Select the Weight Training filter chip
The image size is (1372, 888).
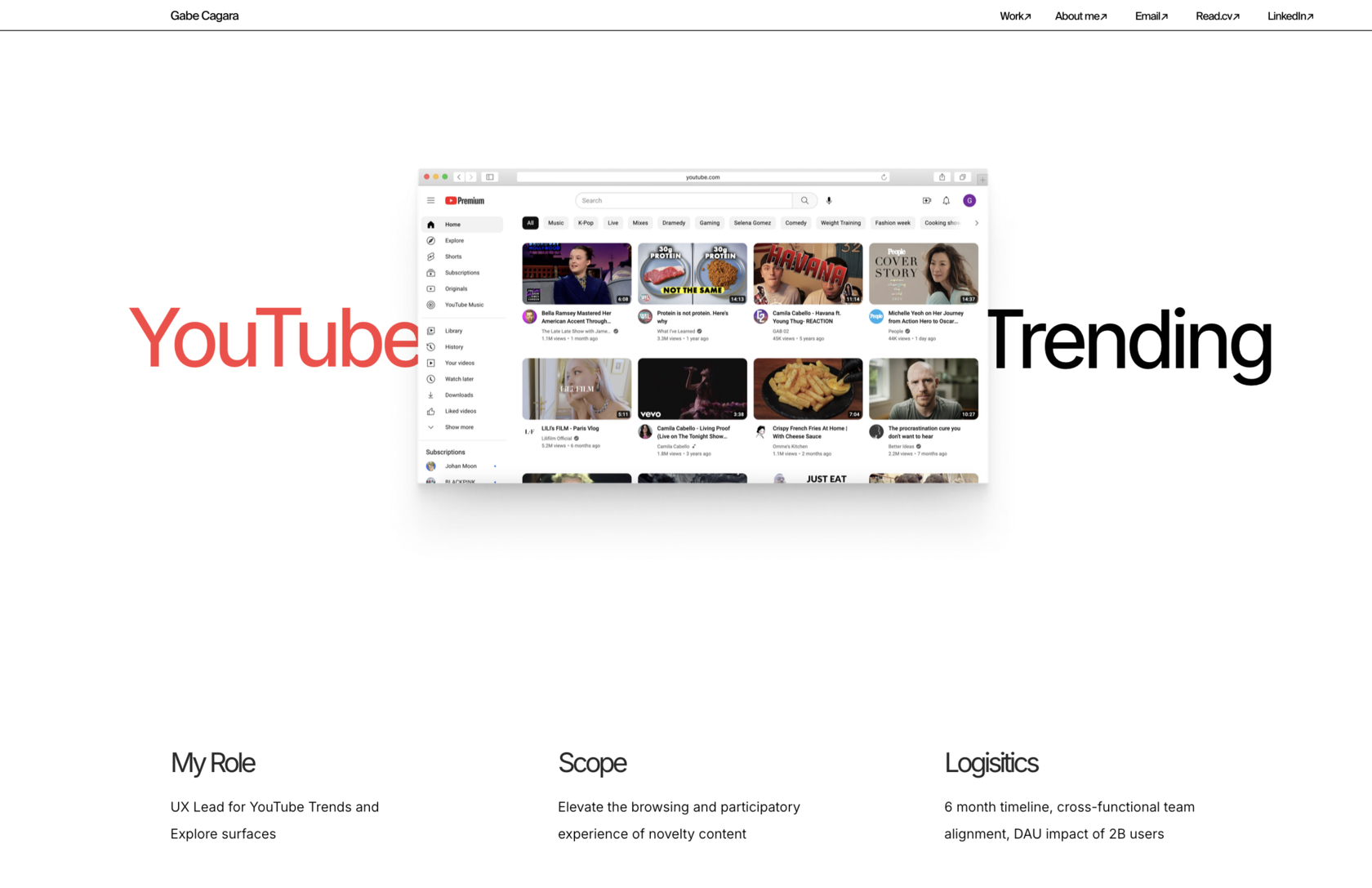841,223
